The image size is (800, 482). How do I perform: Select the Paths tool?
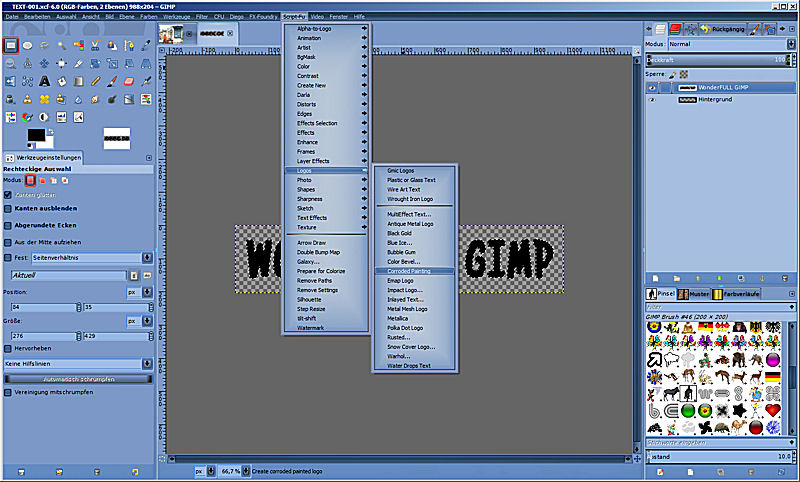click(129, 45)
